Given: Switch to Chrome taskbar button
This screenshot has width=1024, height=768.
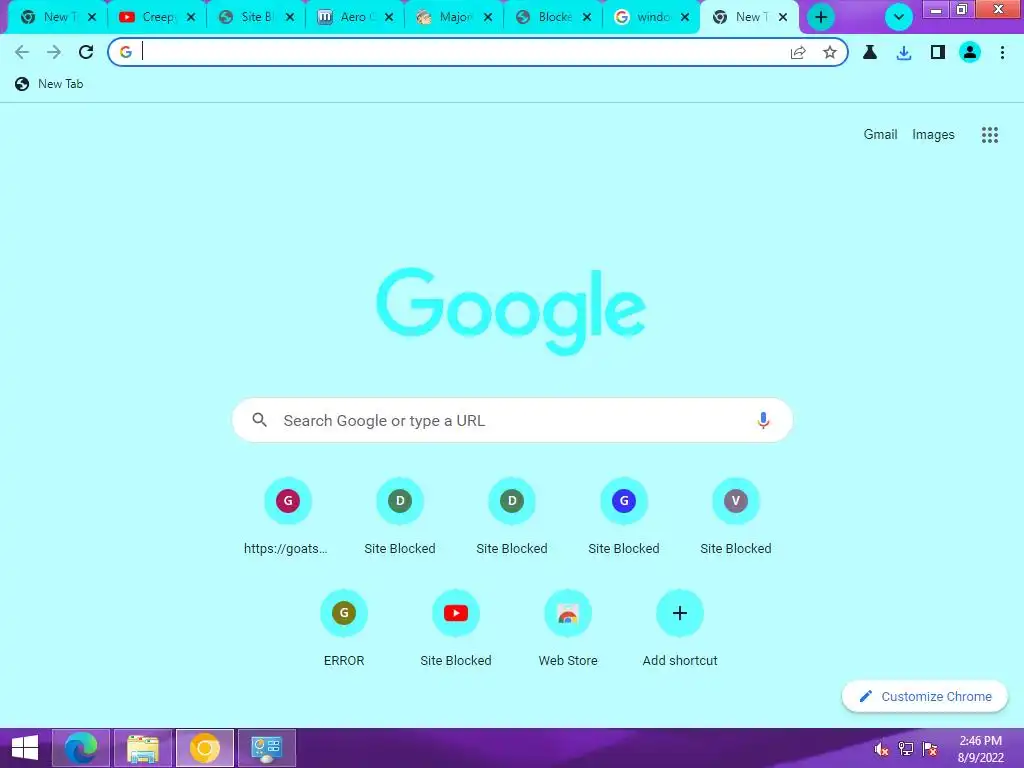Looking at the screenshot, I should pos(204,748).
